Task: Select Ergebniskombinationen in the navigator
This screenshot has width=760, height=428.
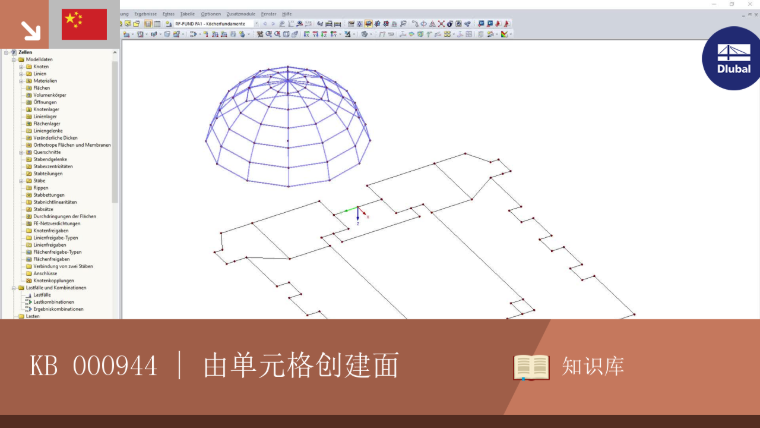Action: (59, 309)
